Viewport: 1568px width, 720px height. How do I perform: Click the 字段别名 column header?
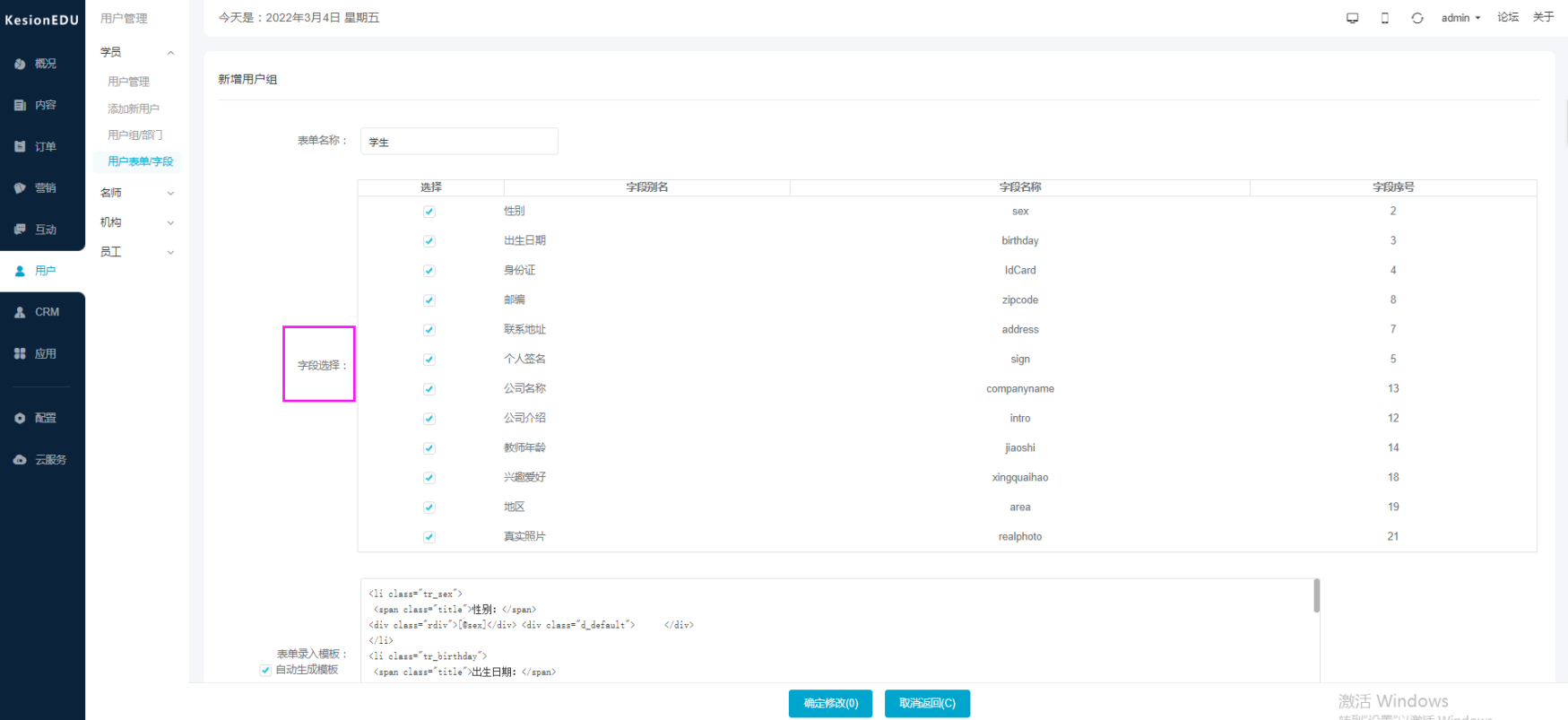click(647, 187)
